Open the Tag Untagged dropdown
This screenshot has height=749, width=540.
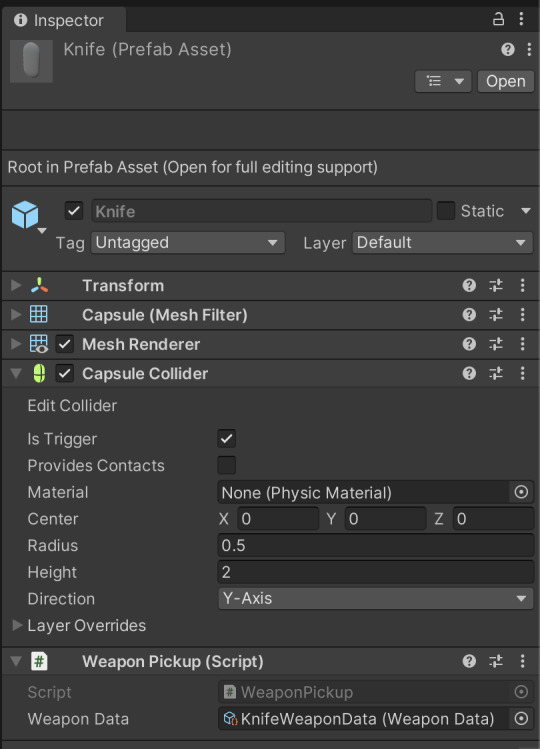tap(188, 243)
